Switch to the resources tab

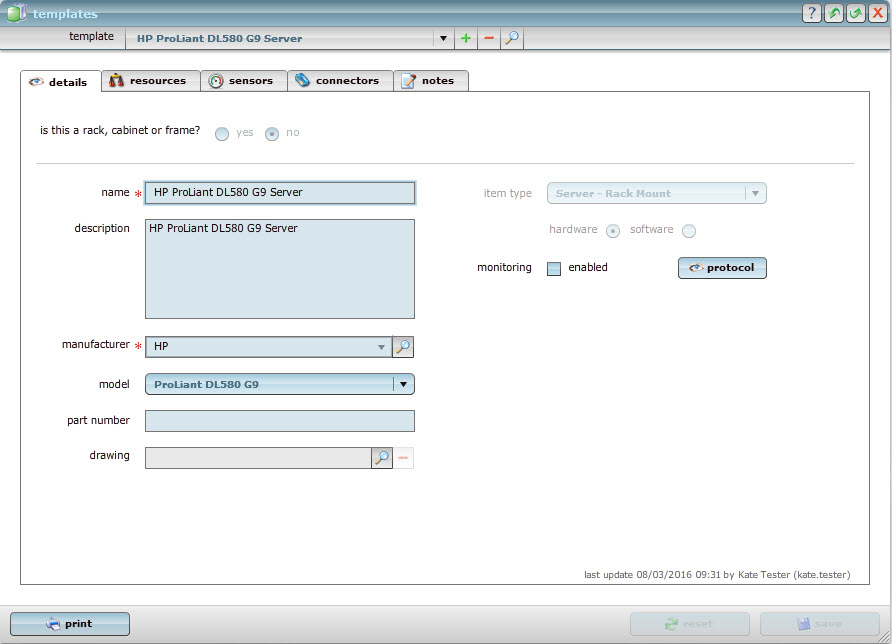(148, 81)
